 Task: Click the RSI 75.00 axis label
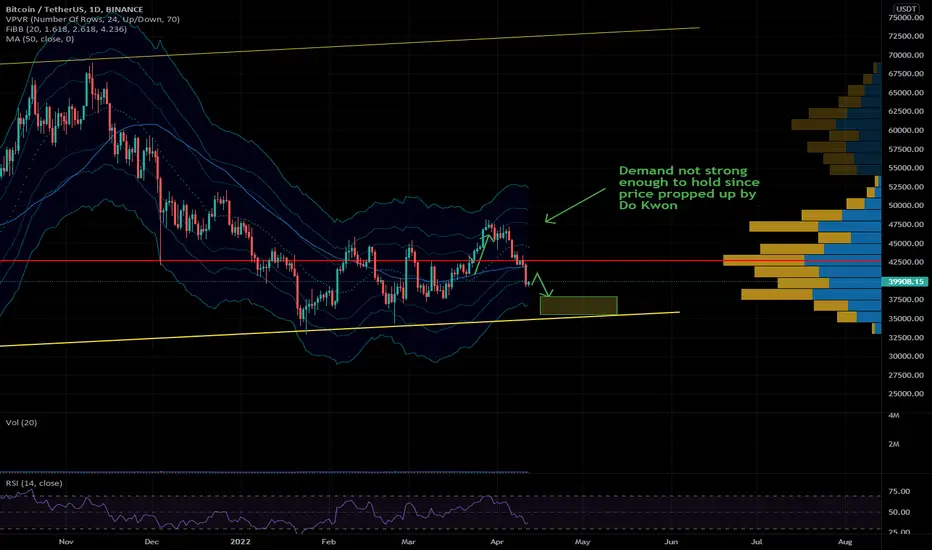[x=899, y=491]
